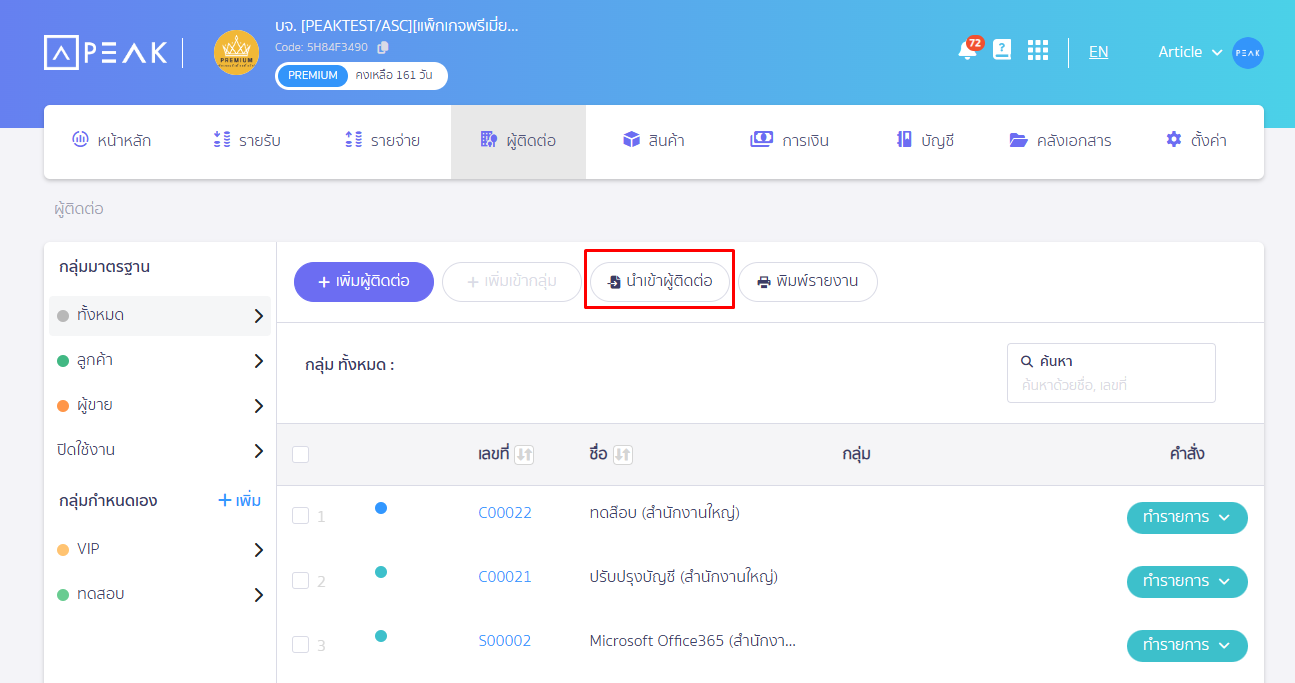Click the PEAK profile icon top right
The height and width of the screenshot is (683, 1295).
click(x=1247, y=52)
